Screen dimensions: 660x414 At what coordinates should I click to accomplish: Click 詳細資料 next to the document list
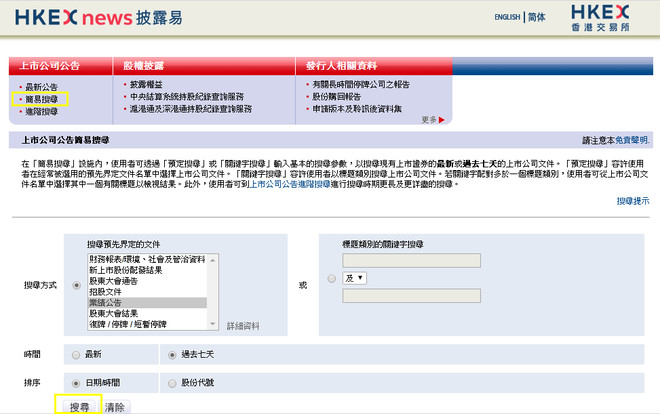(243, 326)
